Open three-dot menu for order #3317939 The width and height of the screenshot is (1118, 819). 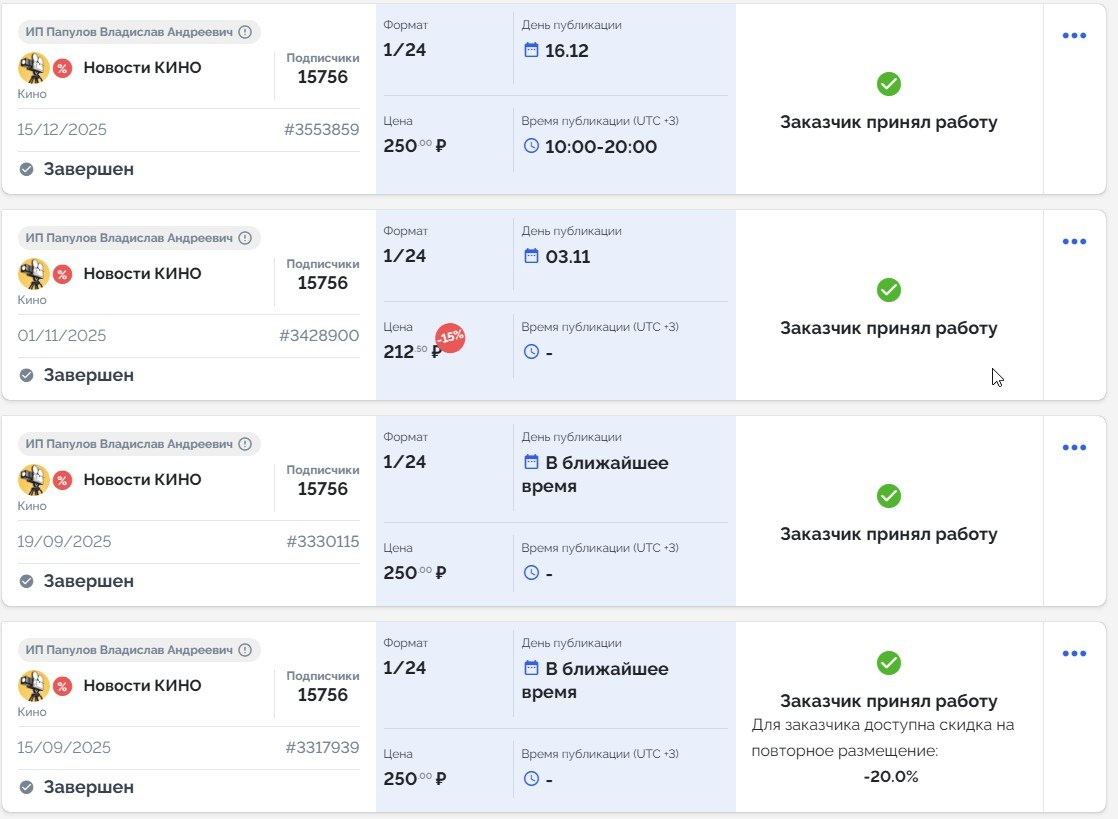[1074, 654]
